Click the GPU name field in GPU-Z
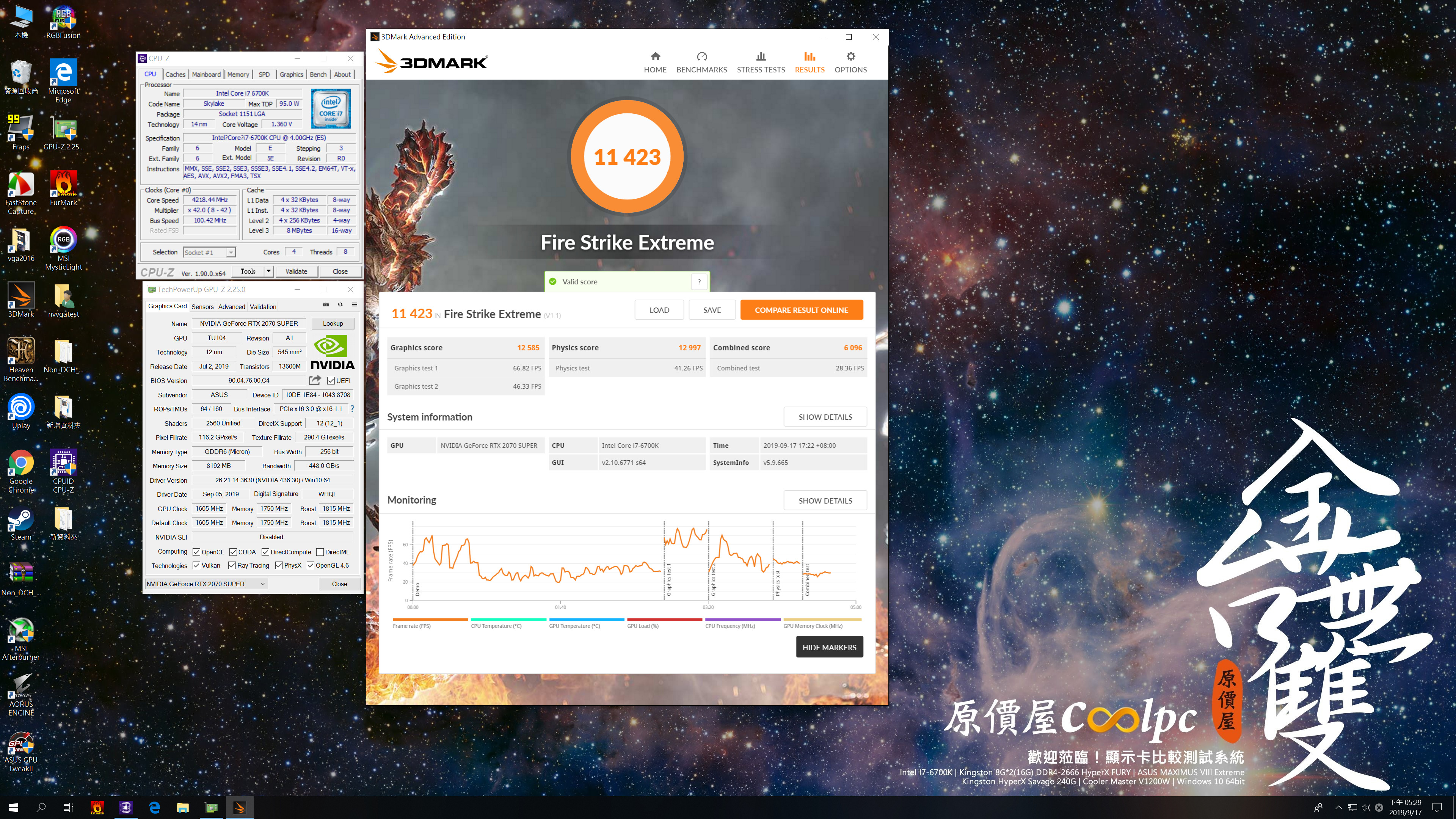Viewport: 1456px width, 819px height. coord(249,323)
